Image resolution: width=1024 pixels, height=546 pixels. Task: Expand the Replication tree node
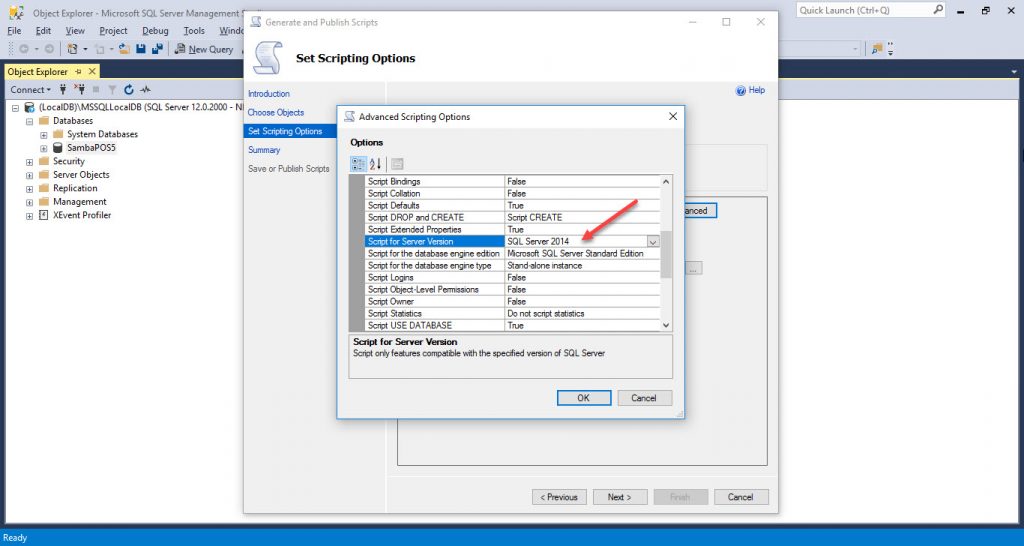pos(29,189)
